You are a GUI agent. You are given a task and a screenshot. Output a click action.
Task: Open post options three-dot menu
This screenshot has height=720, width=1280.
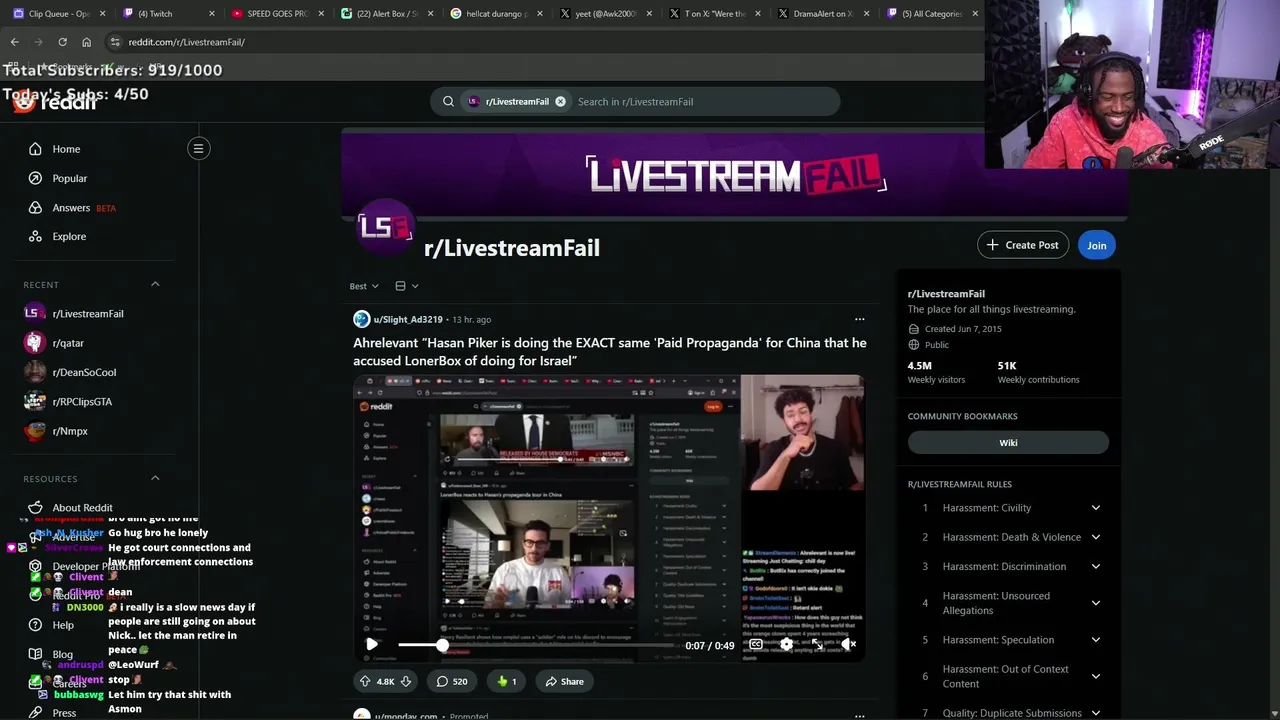coord(859,319)
